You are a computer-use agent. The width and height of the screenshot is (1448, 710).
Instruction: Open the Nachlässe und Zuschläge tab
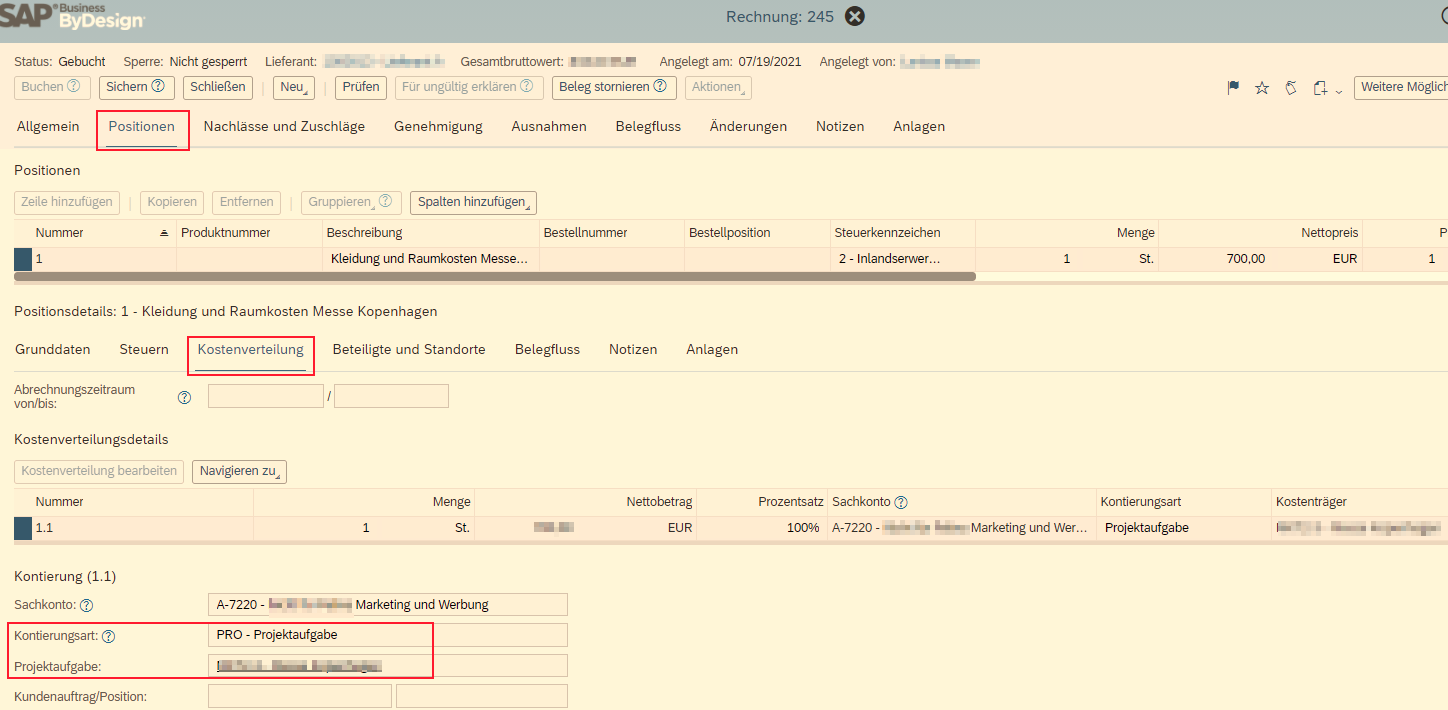click(x=284, y=126)
